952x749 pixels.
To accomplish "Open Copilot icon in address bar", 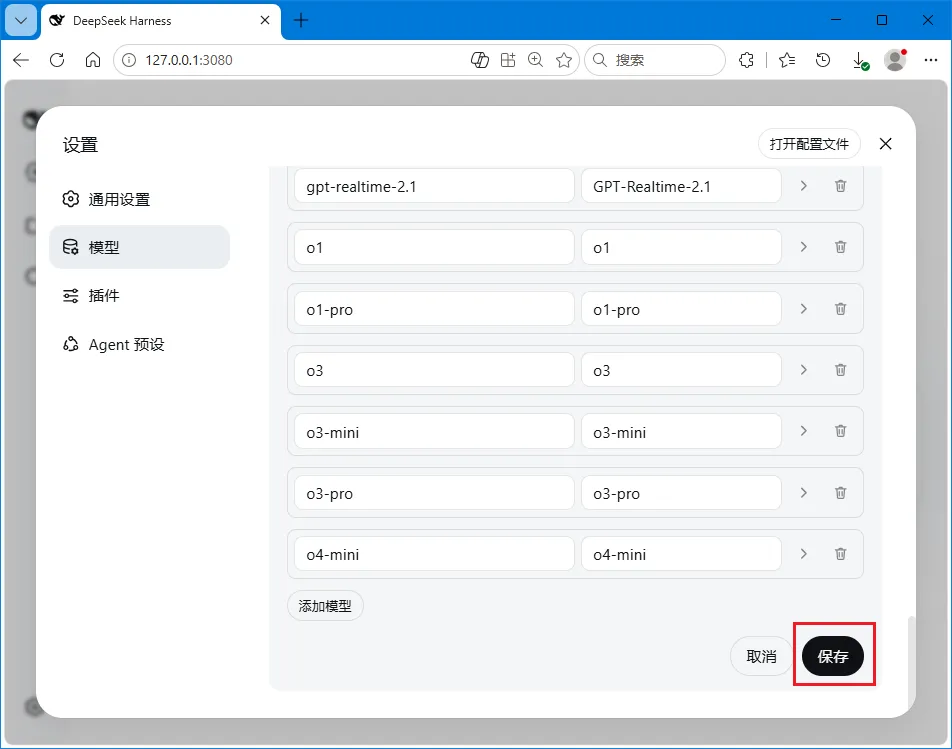I will point(480,59).
